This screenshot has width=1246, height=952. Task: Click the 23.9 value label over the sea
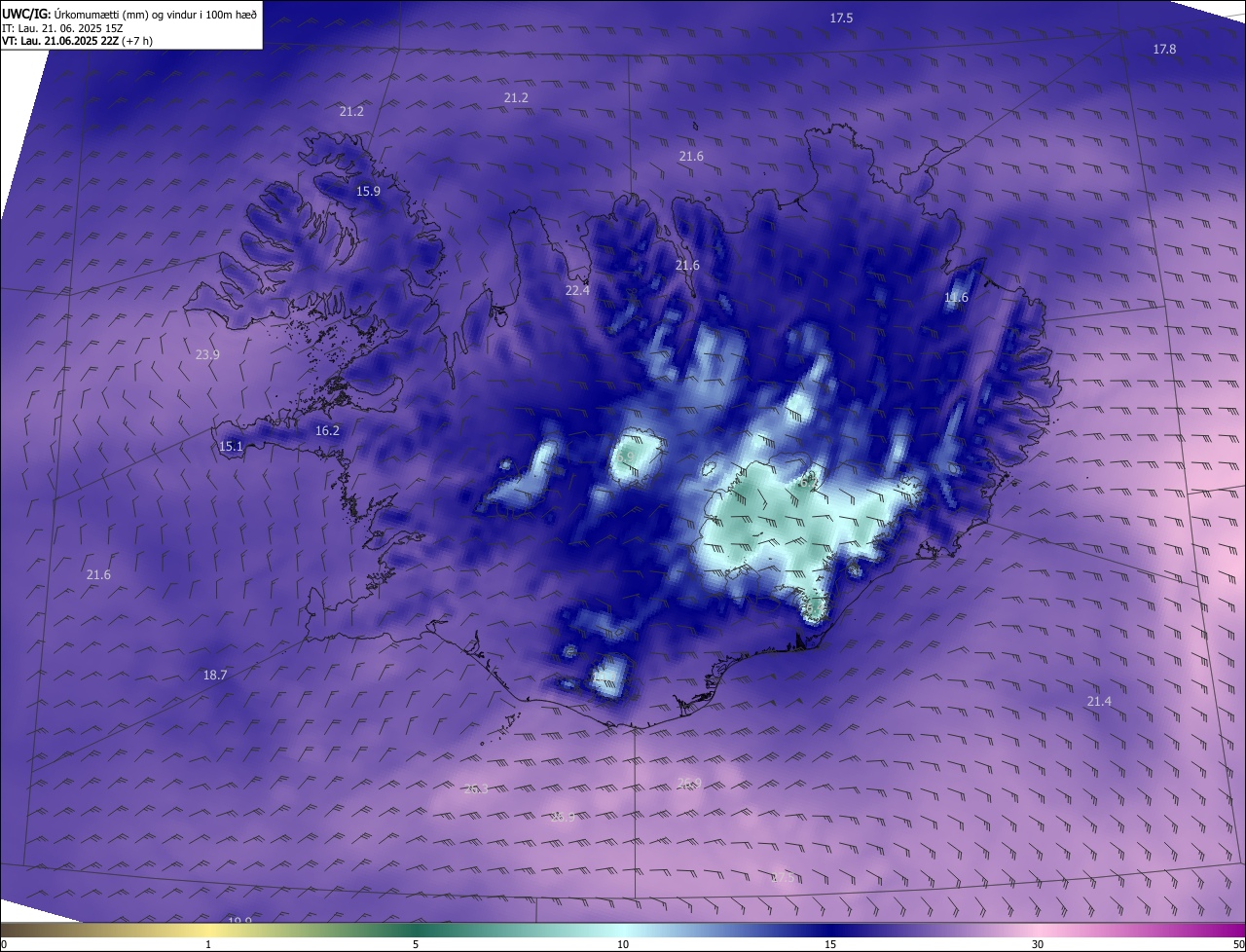[x=207, y=355]
